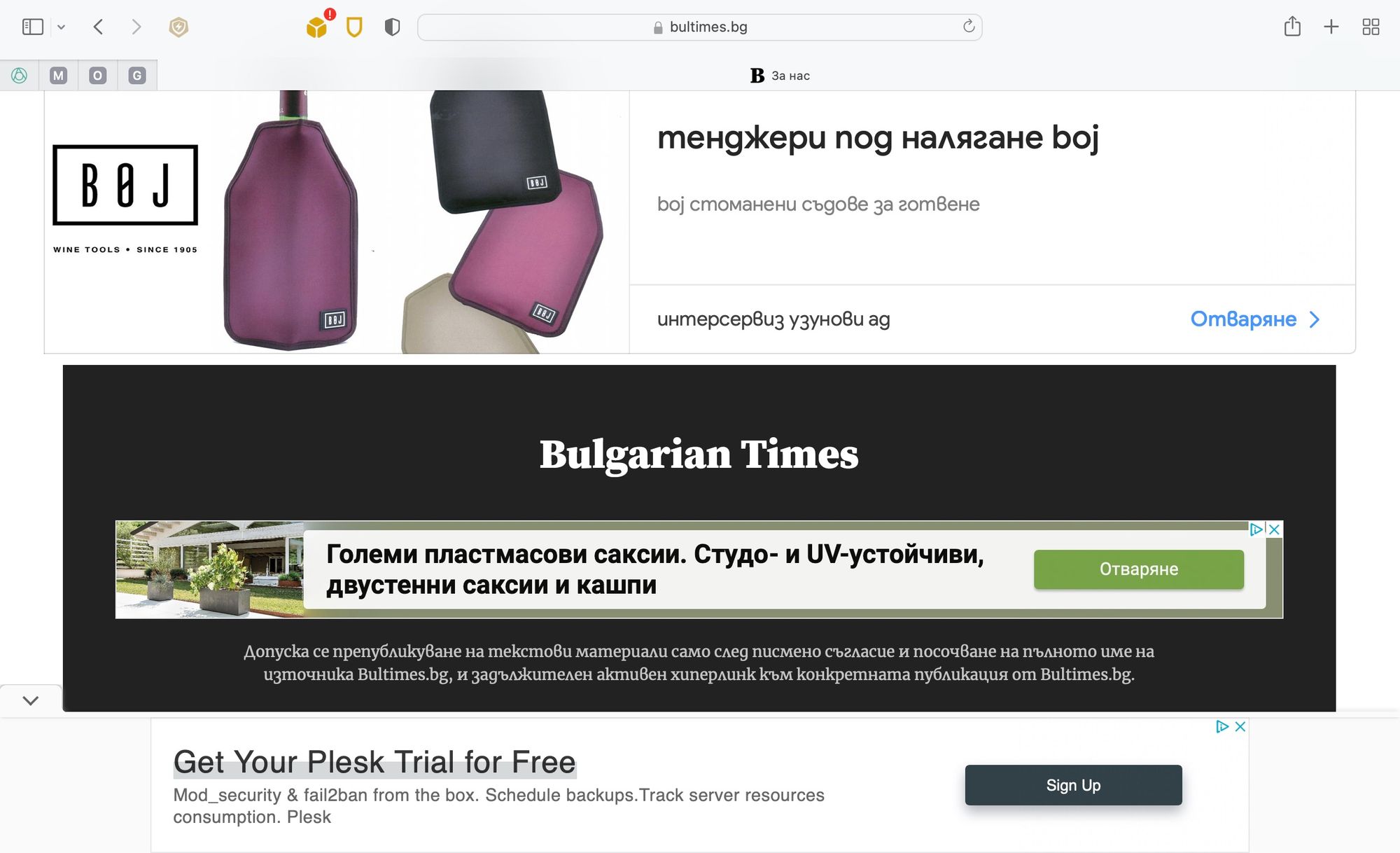Select the pinned M tab
1400x853 pixels.
[x=59, y=76]
